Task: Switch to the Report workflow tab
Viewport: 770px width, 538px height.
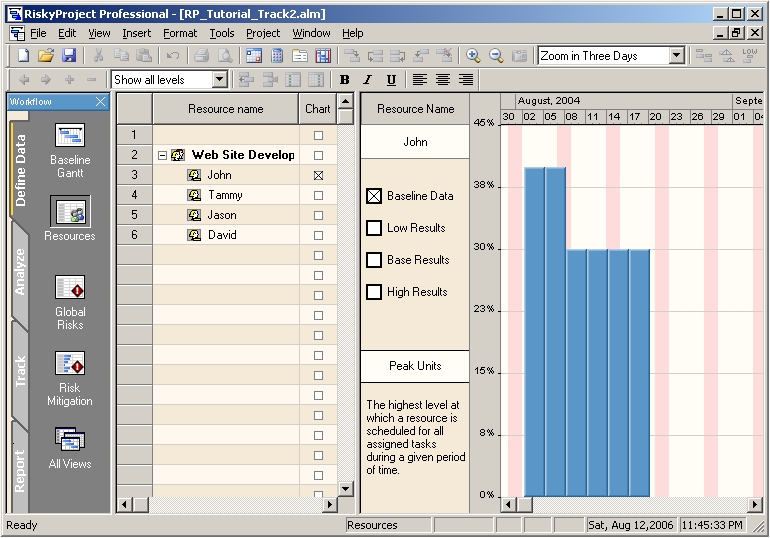Action: tap(20, 470)
